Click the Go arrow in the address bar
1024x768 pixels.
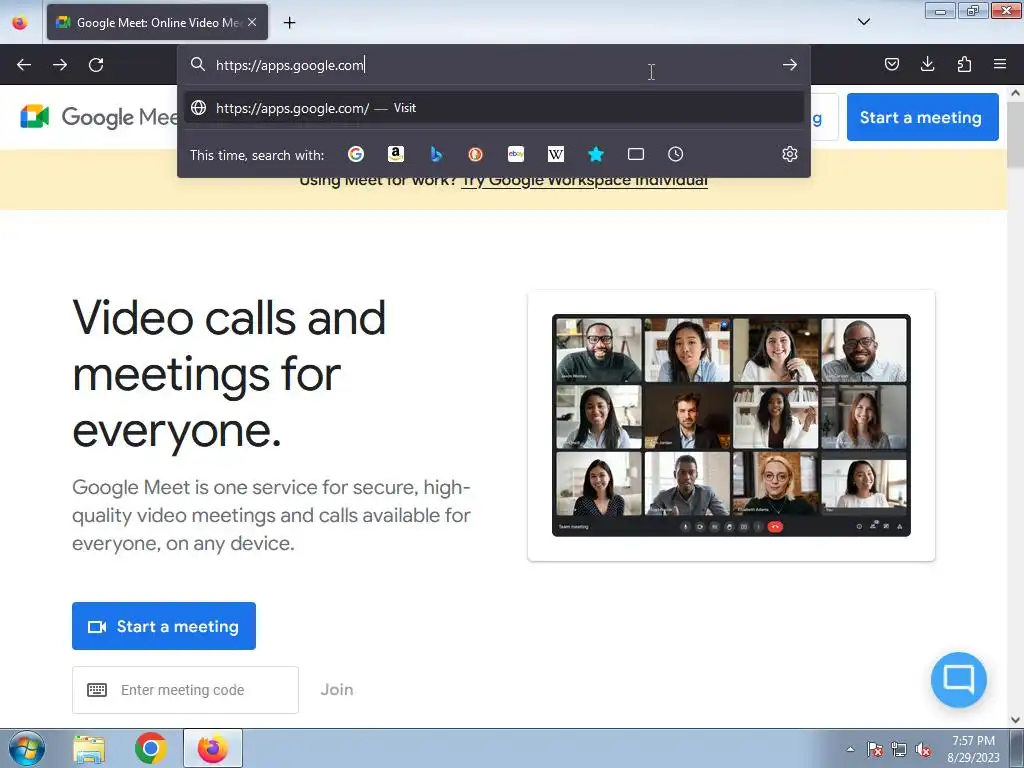(x=790, y=65)
